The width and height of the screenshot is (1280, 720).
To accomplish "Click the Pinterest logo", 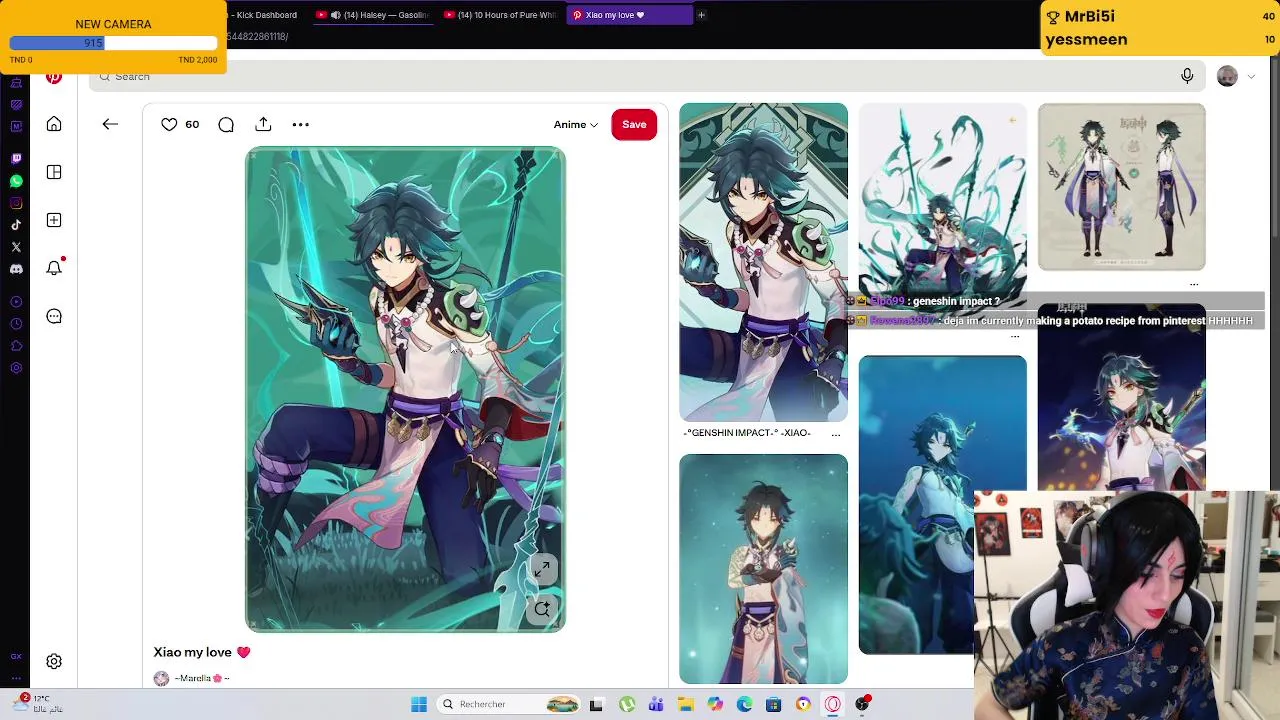I will tap(54, 77).
